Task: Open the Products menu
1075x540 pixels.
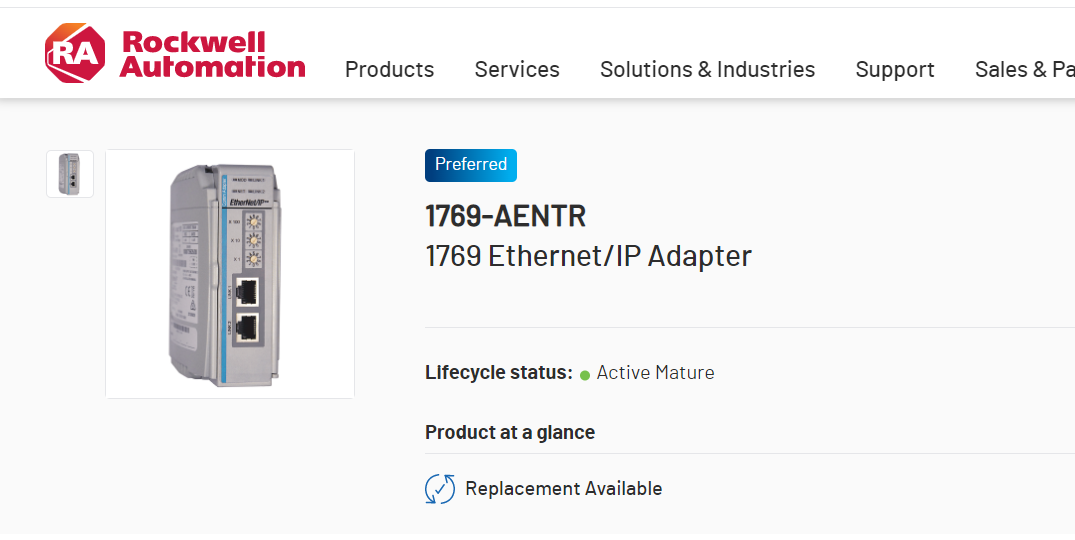Action: coord(389,69)
